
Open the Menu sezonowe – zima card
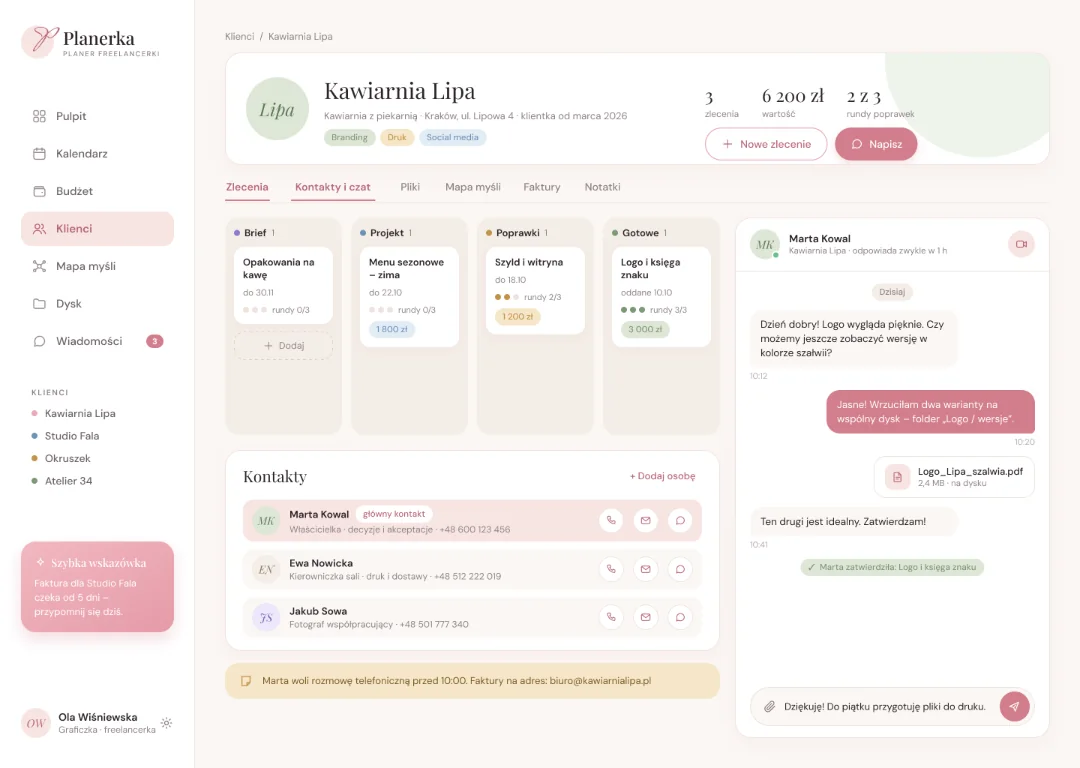click(x=409, y=296)
